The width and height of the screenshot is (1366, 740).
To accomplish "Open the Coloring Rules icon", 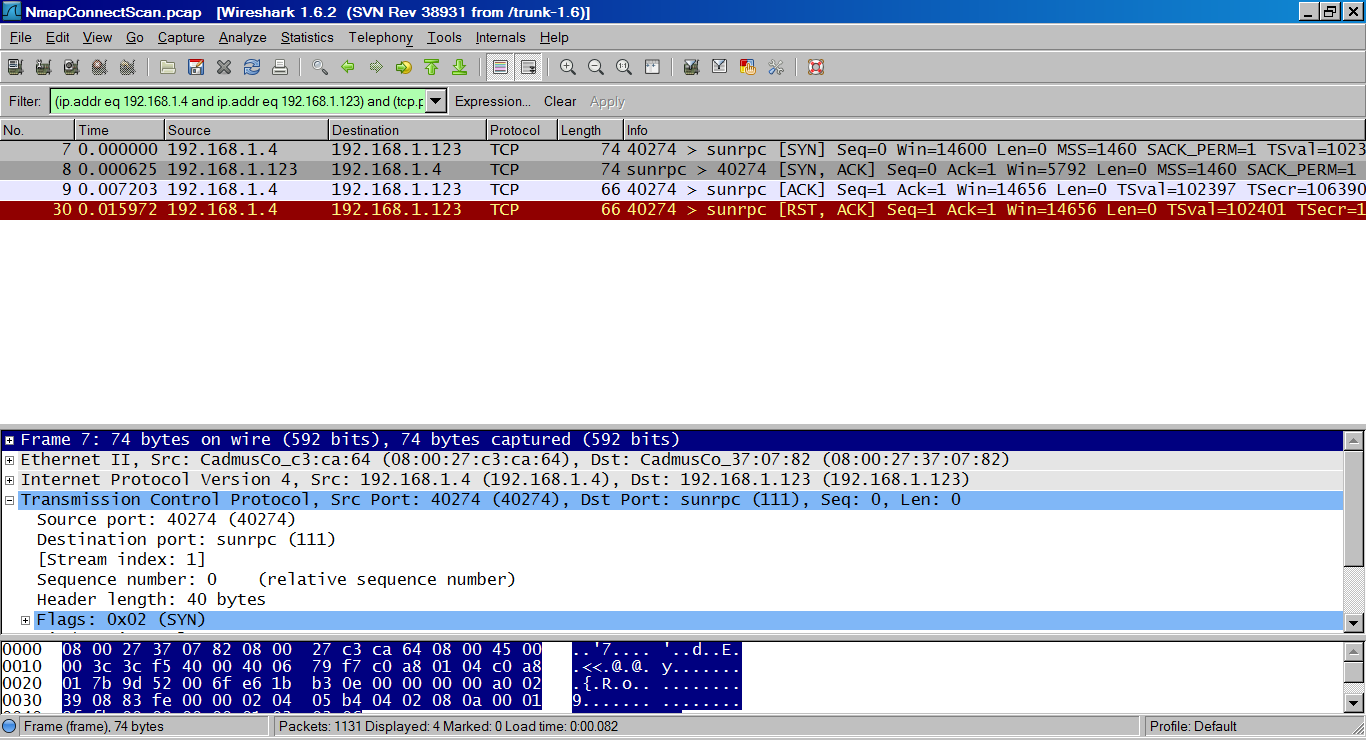I will point(747,67).
